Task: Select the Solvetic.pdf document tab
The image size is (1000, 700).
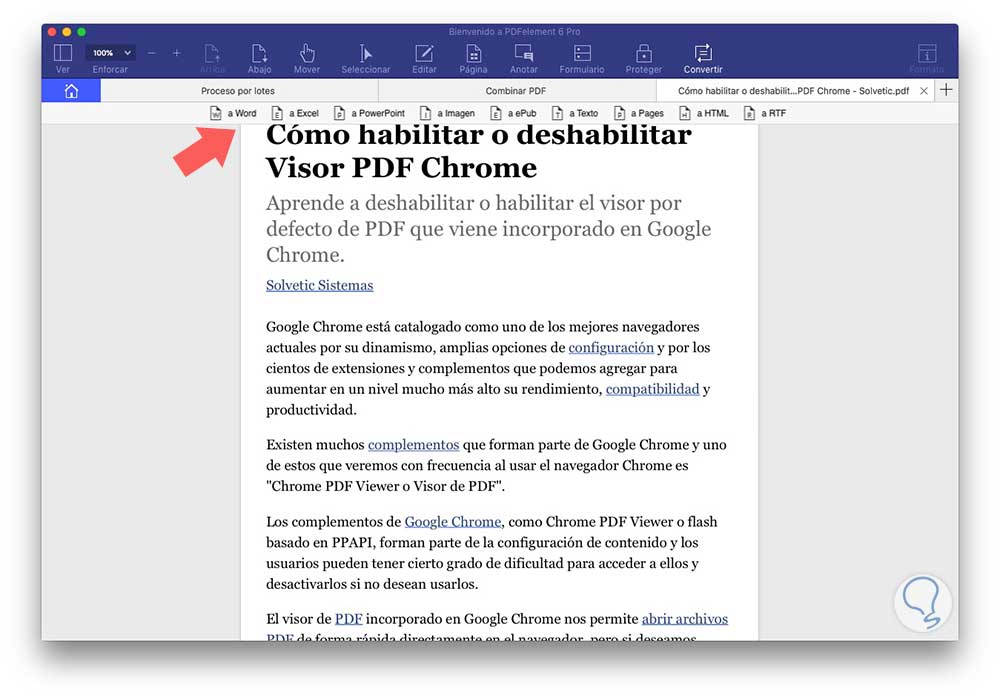Action: coord(793,91)
